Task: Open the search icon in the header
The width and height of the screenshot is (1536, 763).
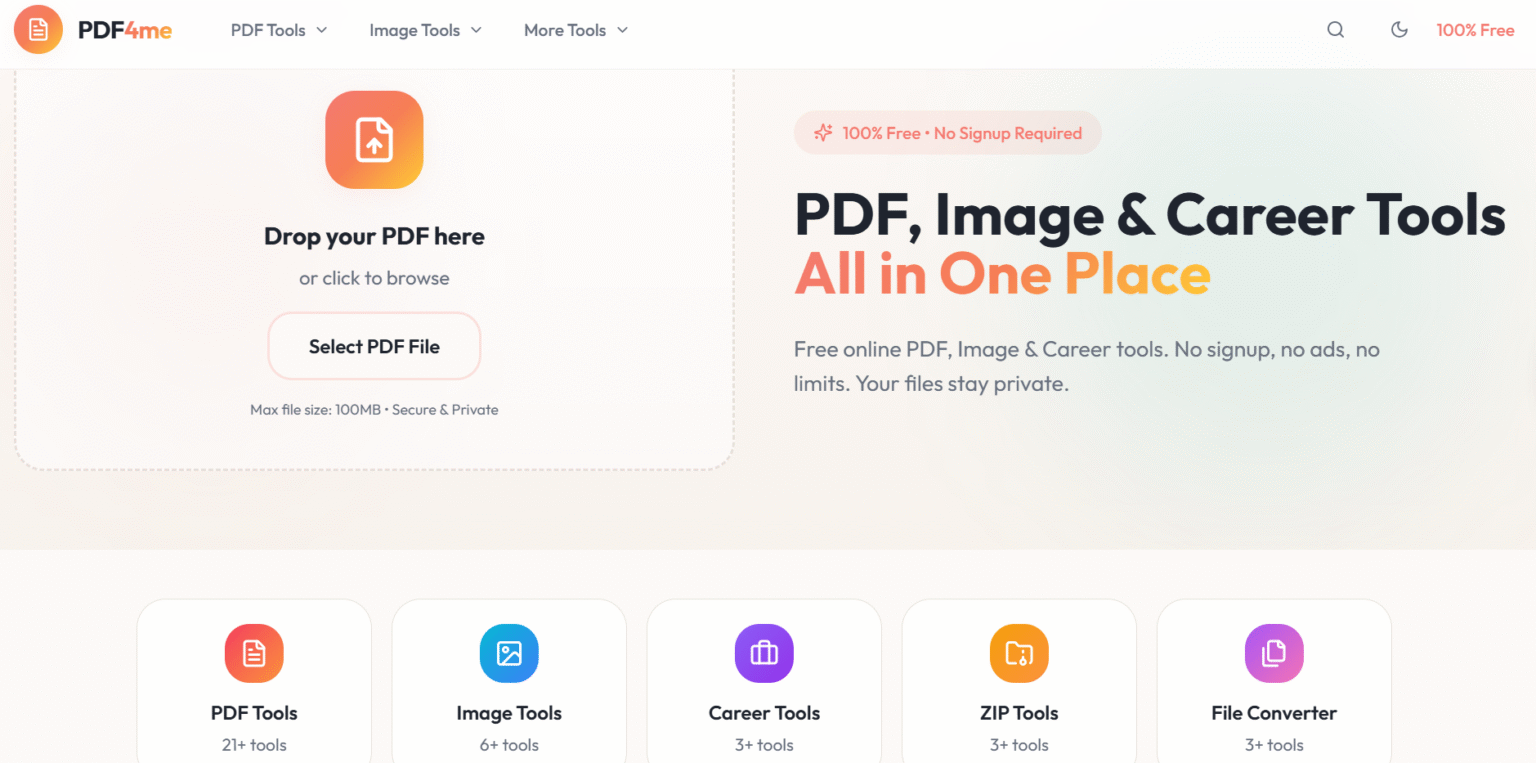Action: click(1335, 30)
